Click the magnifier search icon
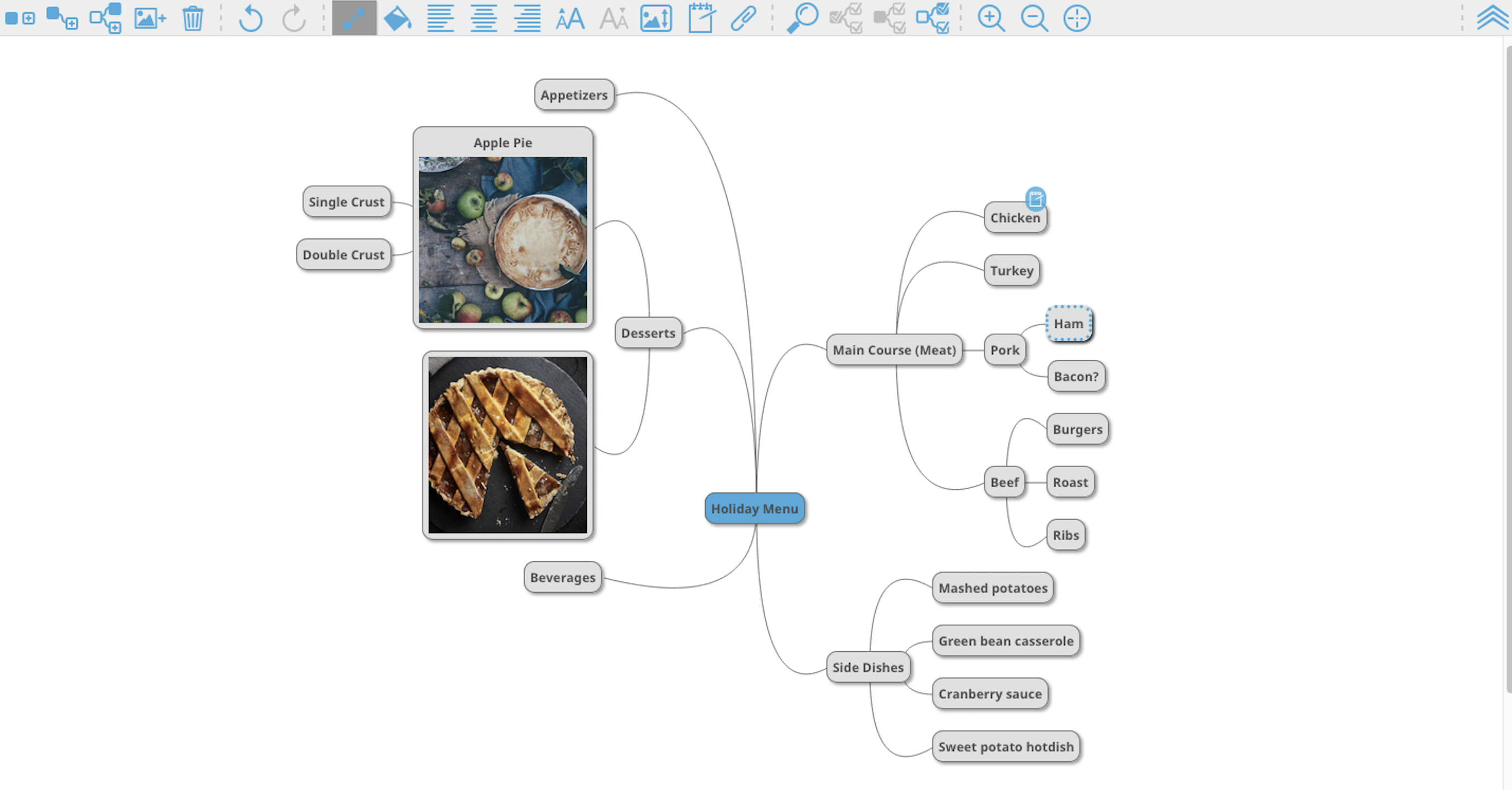Viewport: 1512px width, 790px height. coord(803,18)
